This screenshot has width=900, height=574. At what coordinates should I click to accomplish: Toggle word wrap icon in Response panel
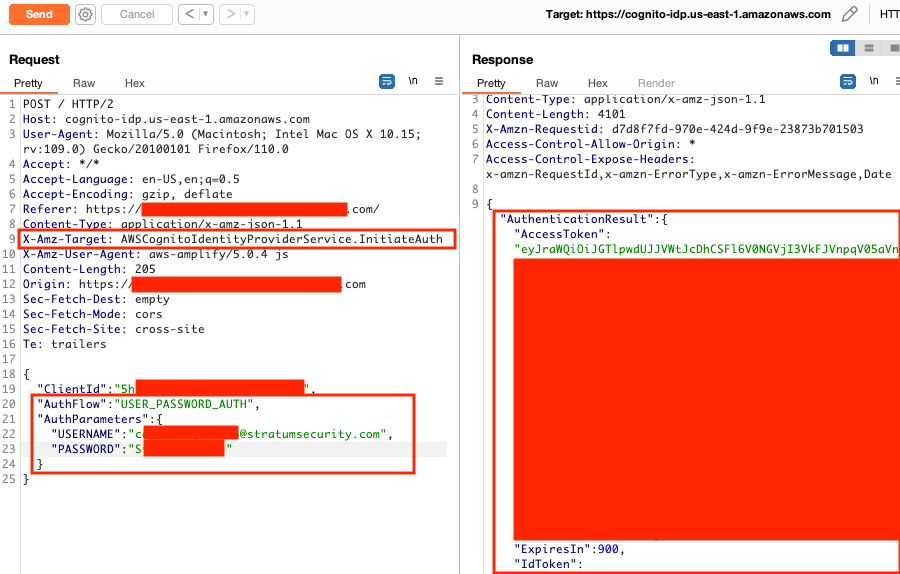(x=848, y=82)
